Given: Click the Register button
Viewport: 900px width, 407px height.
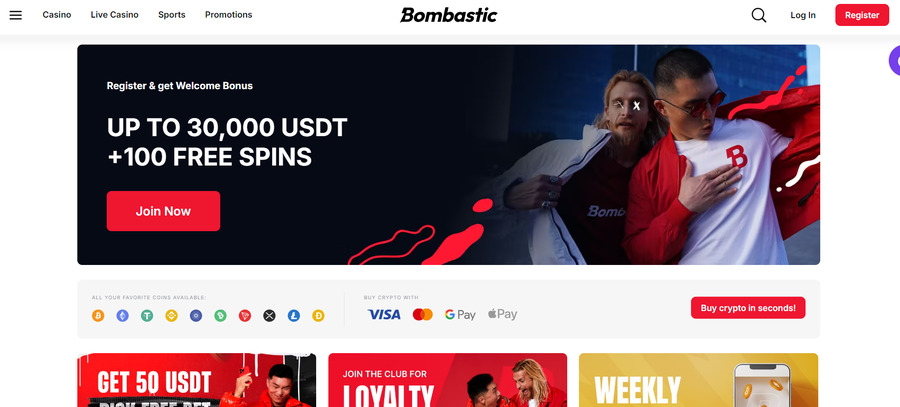Looking at the screenshot, I should tap(862, 15).
